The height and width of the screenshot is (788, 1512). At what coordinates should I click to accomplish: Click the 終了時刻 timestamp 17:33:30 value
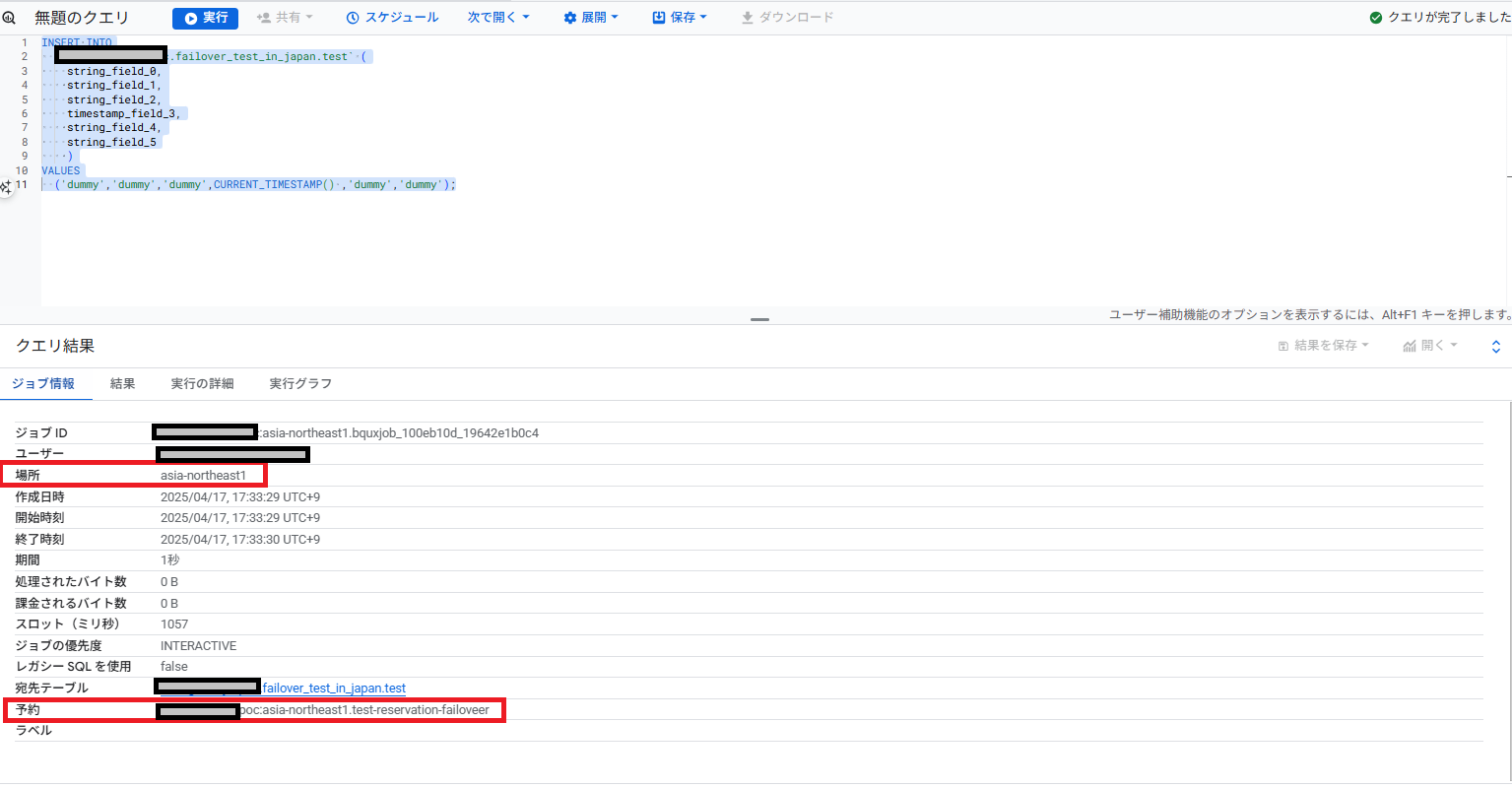pos(240,540)
